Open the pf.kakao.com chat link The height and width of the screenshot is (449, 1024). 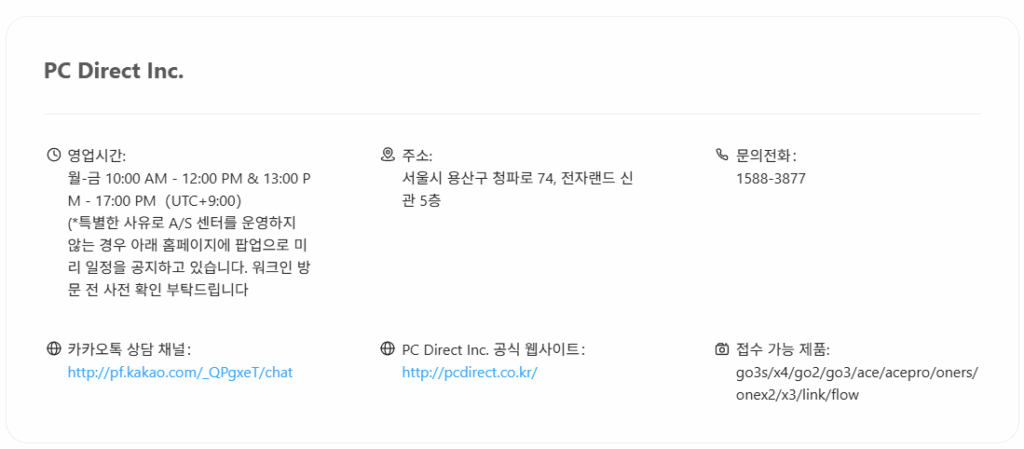(x=180, y=372)
